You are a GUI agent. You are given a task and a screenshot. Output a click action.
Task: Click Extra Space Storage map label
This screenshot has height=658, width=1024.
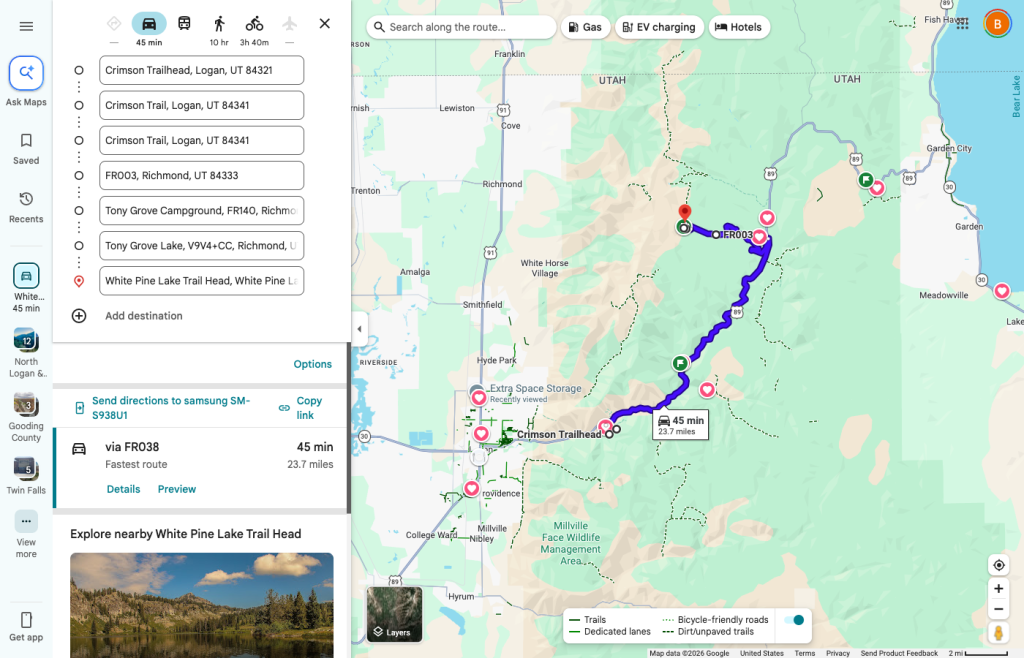click(x=536, y=388)
